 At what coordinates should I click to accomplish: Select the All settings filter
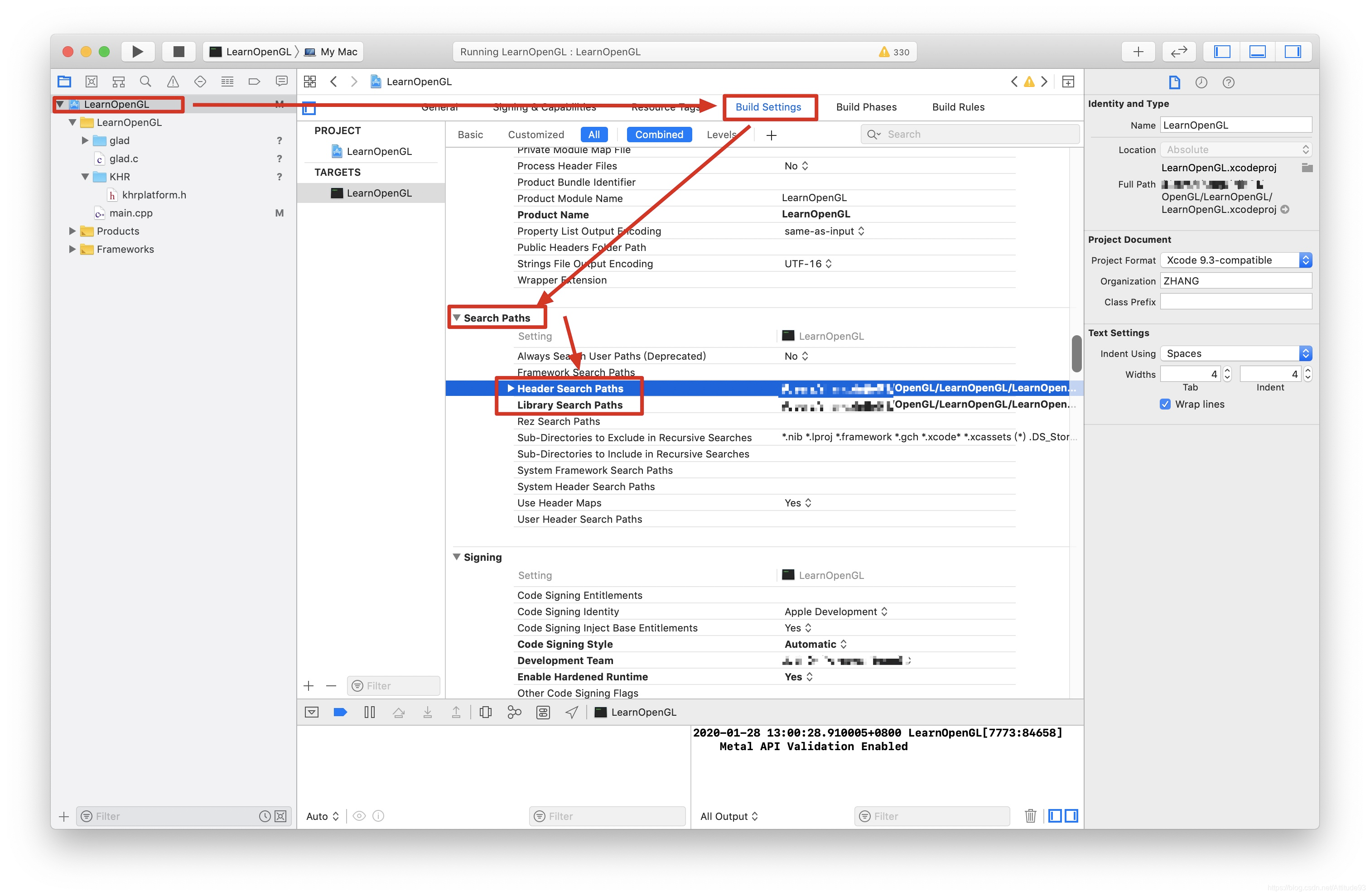[594, 134]
